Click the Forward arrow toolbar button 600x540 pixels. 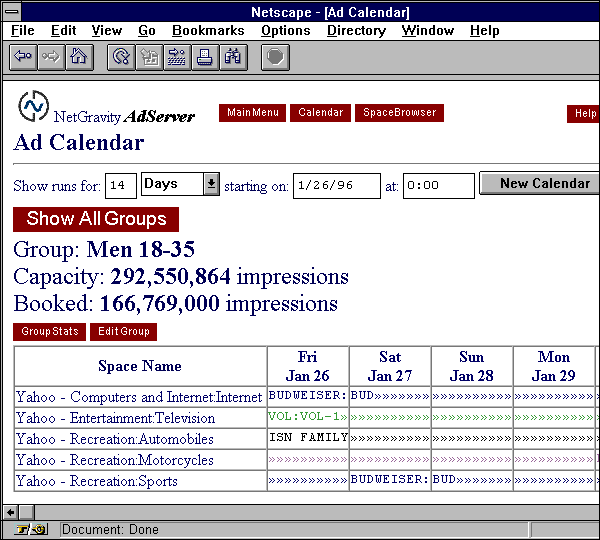pos(50,57)
